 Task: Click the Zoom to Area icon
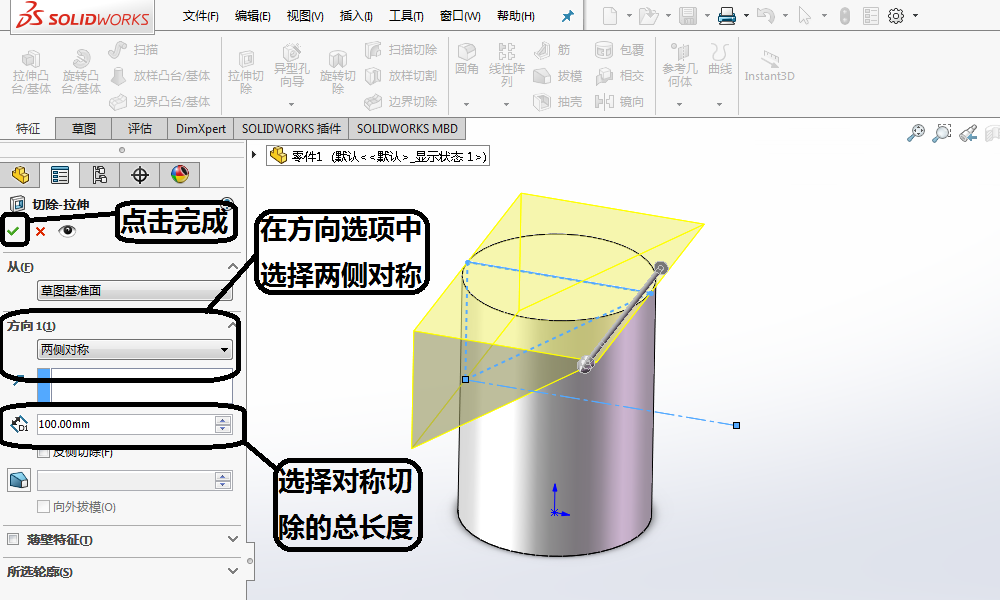941,133
